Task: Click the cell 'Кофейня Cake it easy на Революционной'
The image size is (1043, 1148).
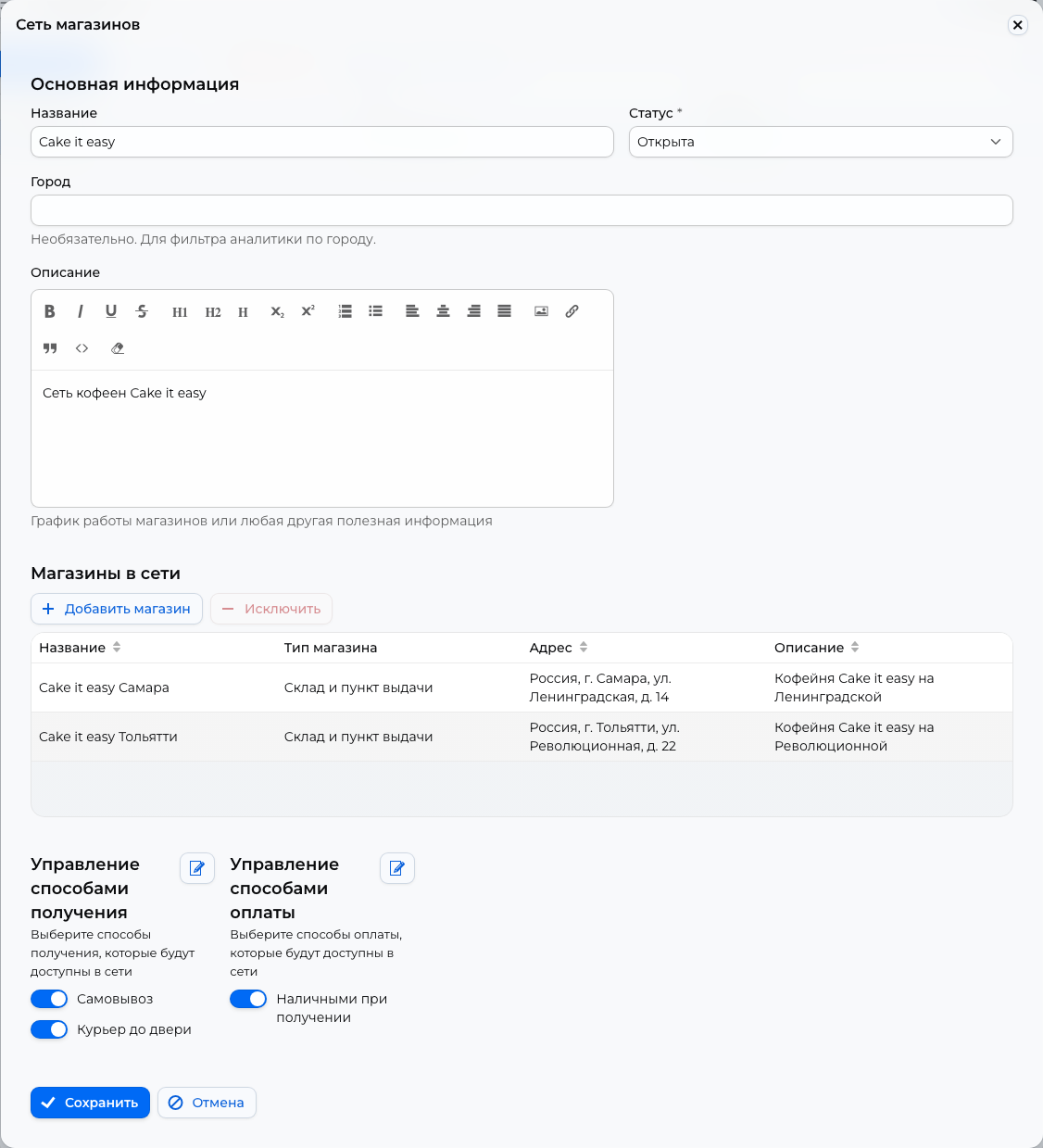Action: click(854, 737)
